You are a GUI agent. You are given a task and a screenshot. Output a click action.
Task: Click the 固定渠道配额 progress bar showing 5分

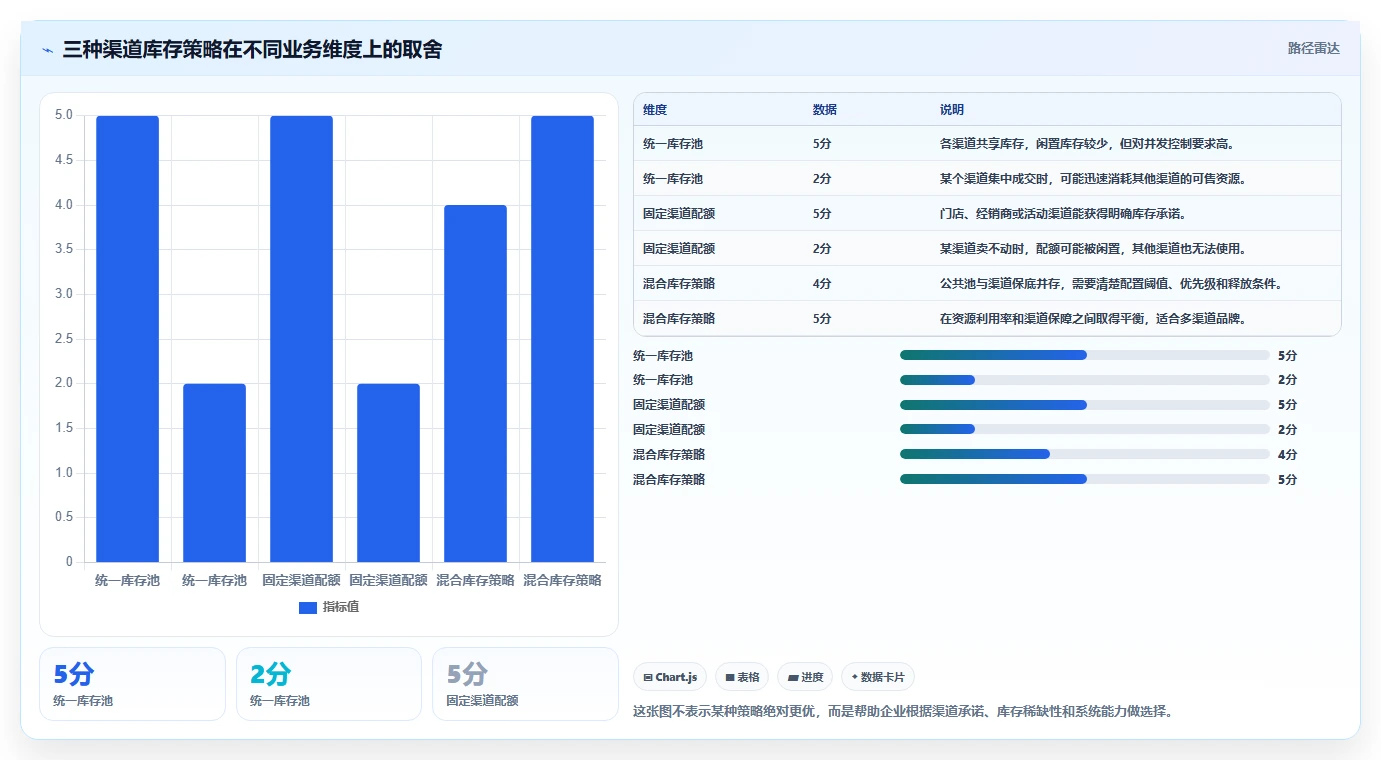point(1084,405)
